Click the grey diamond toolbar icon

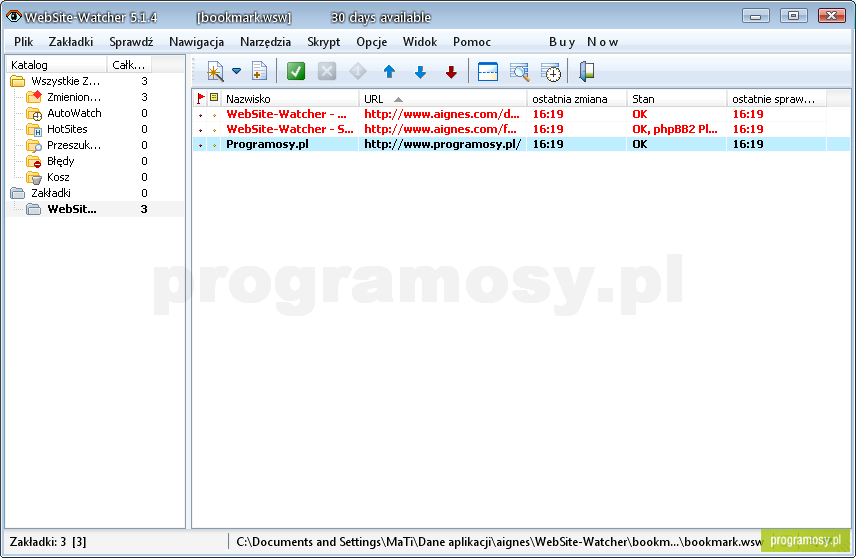pos(358,72)
